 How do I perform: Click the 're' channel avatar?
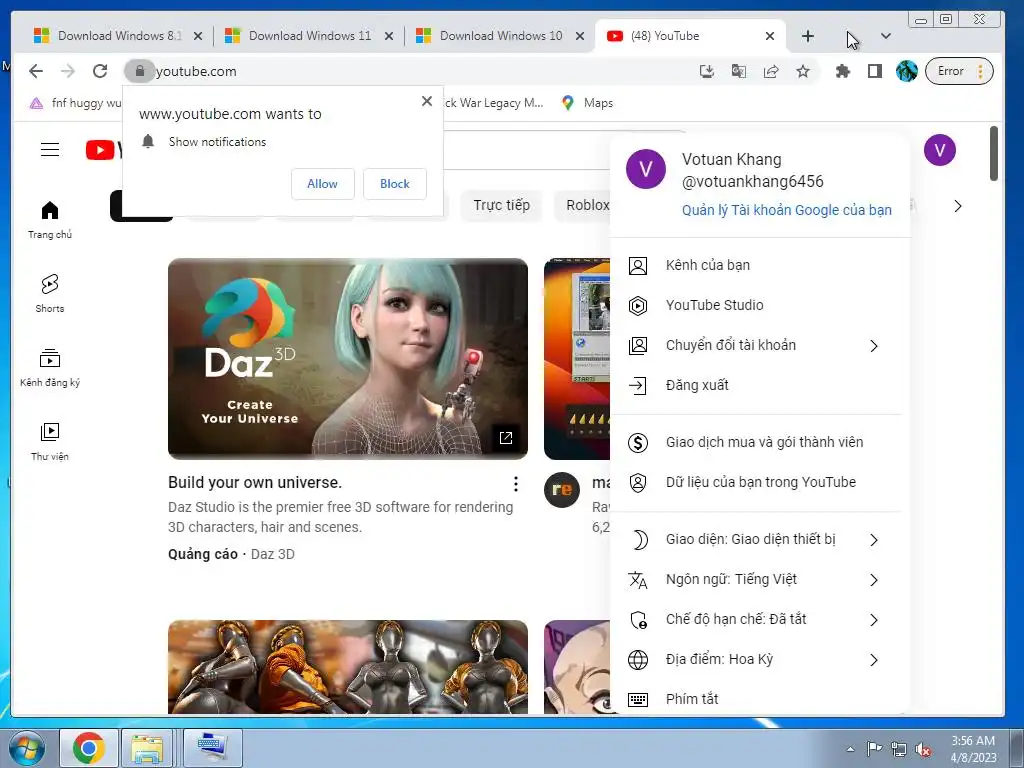click(x=562, y=490)
